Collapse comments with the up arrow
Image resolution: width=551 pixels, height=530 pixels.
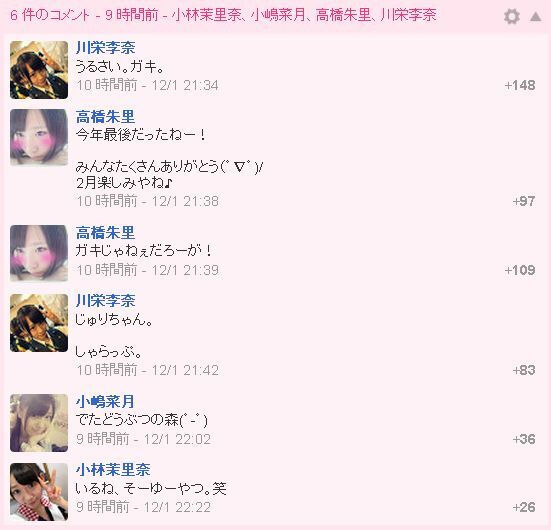click(x=536, y=16)
